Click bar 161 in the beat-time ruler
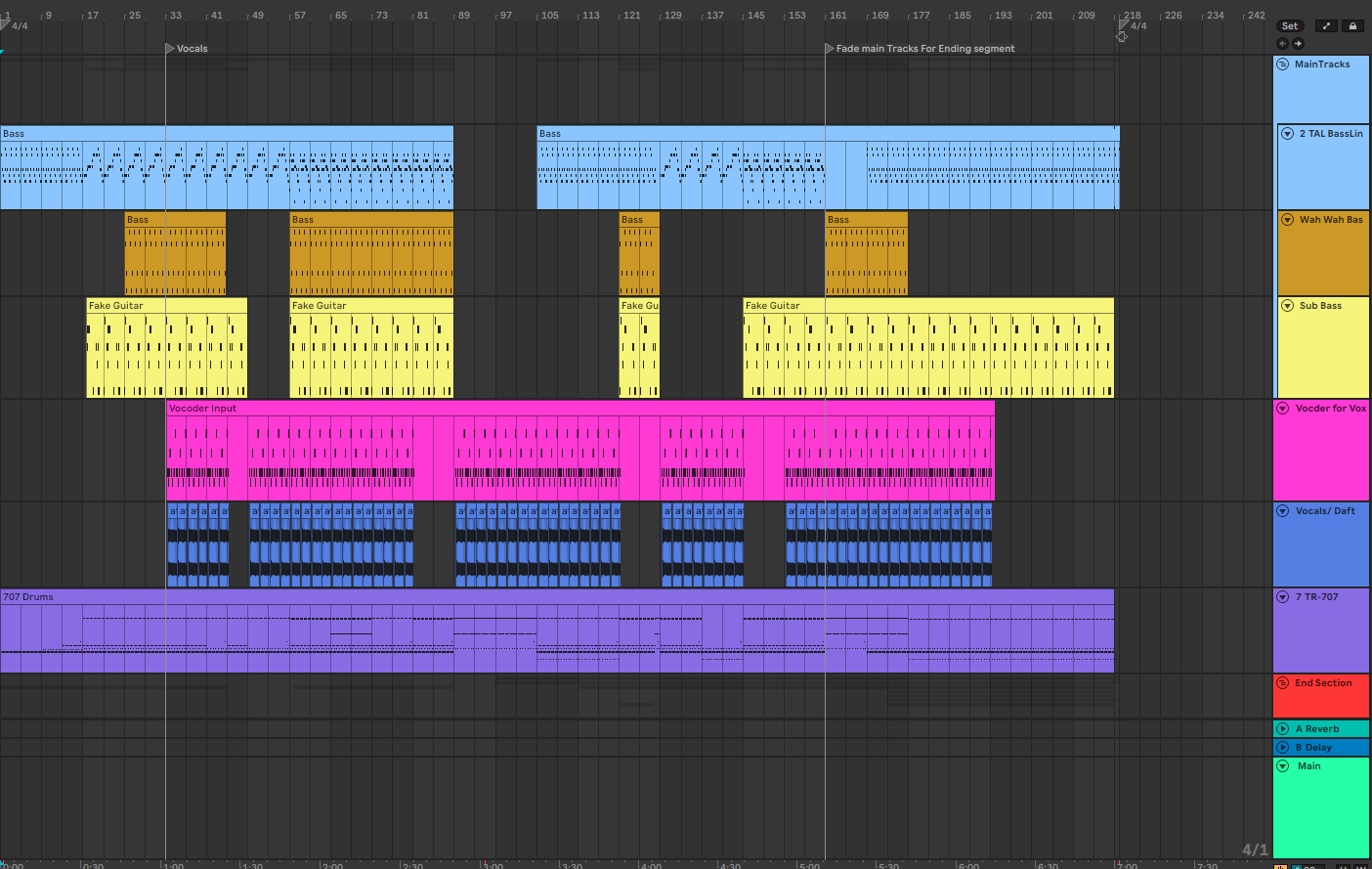 (x=838, y=15)
